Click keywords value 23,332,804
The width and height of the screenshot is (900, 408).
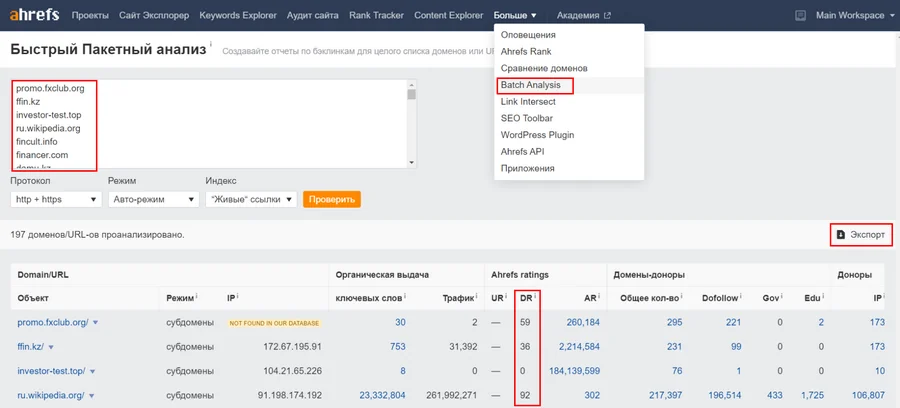383,396
